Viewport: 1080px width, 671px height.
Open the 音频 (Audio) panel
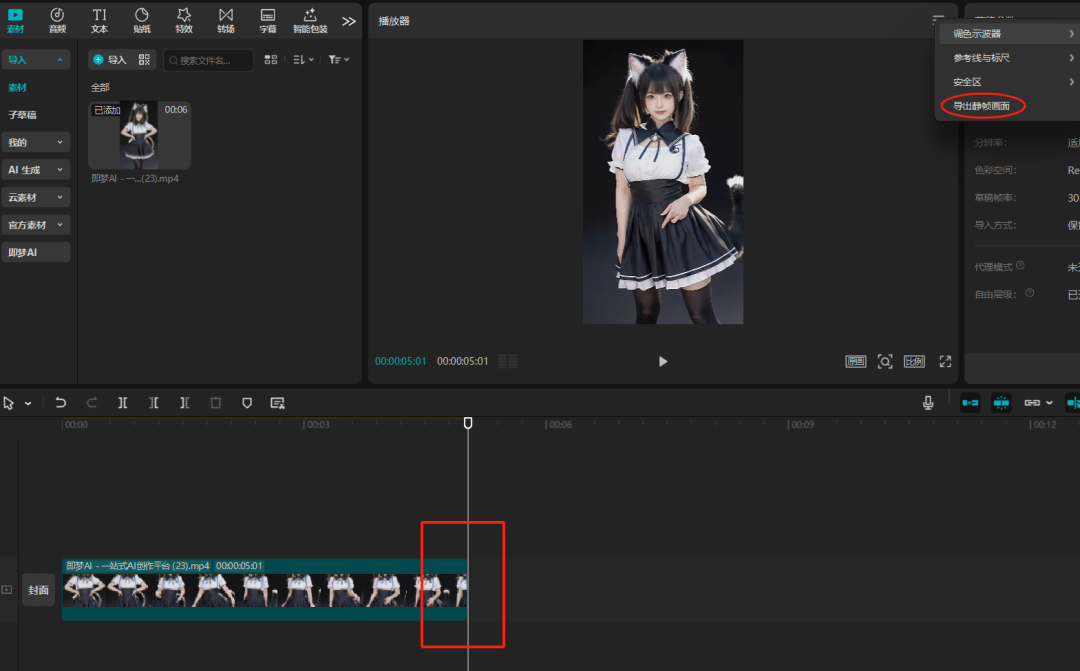[57, 20]
